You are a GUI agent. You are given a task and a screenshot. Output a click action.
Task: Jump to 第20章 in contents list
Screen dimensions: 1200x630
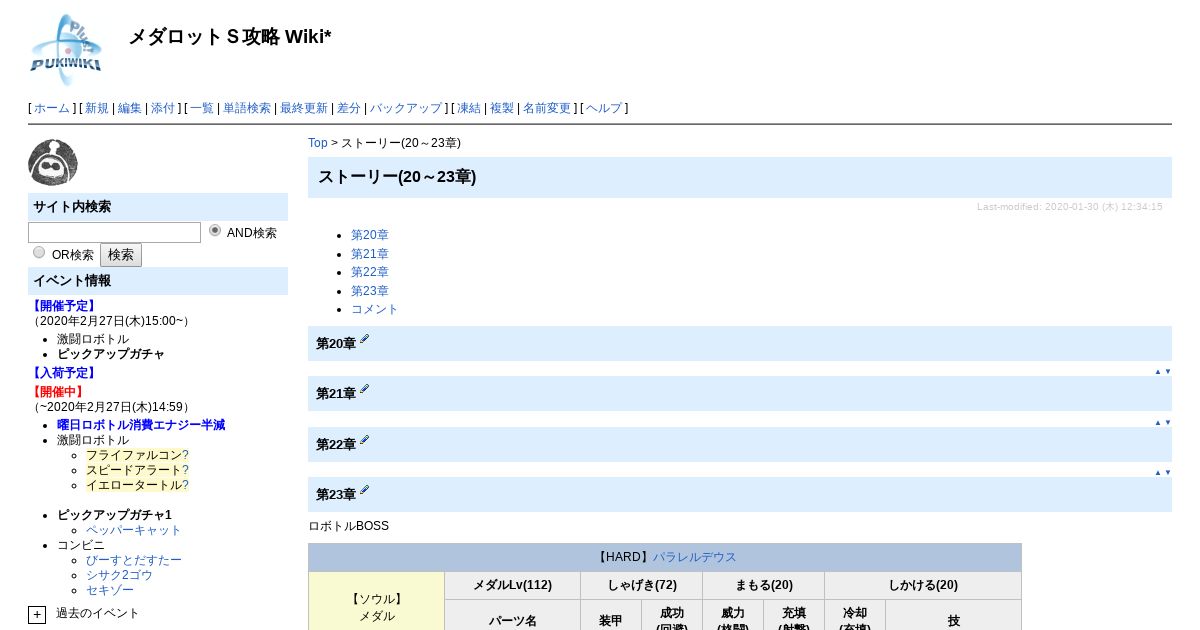370,235
